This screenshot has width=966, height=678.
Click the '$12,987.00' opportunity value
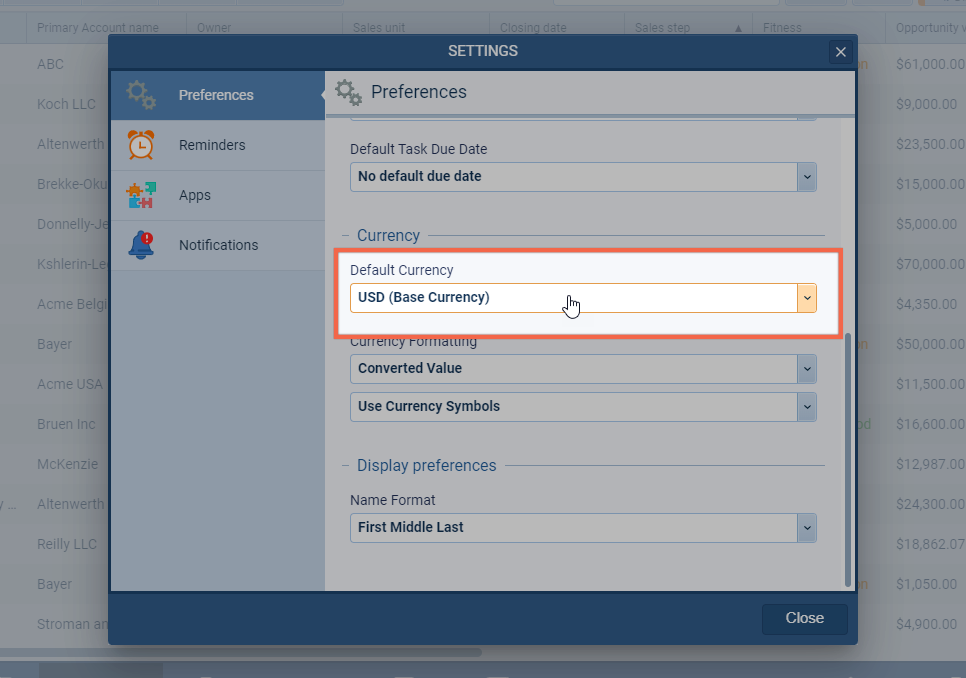[x=930, y=464]
